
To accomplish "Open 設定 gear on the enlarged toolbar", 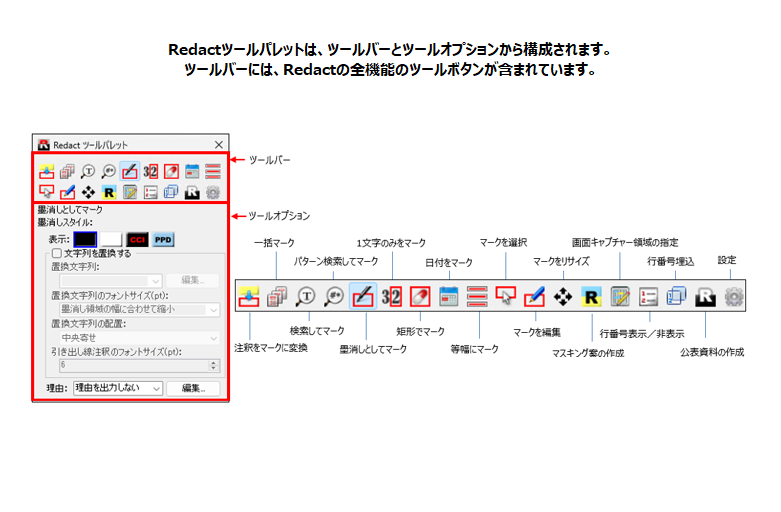I will 734,297.
